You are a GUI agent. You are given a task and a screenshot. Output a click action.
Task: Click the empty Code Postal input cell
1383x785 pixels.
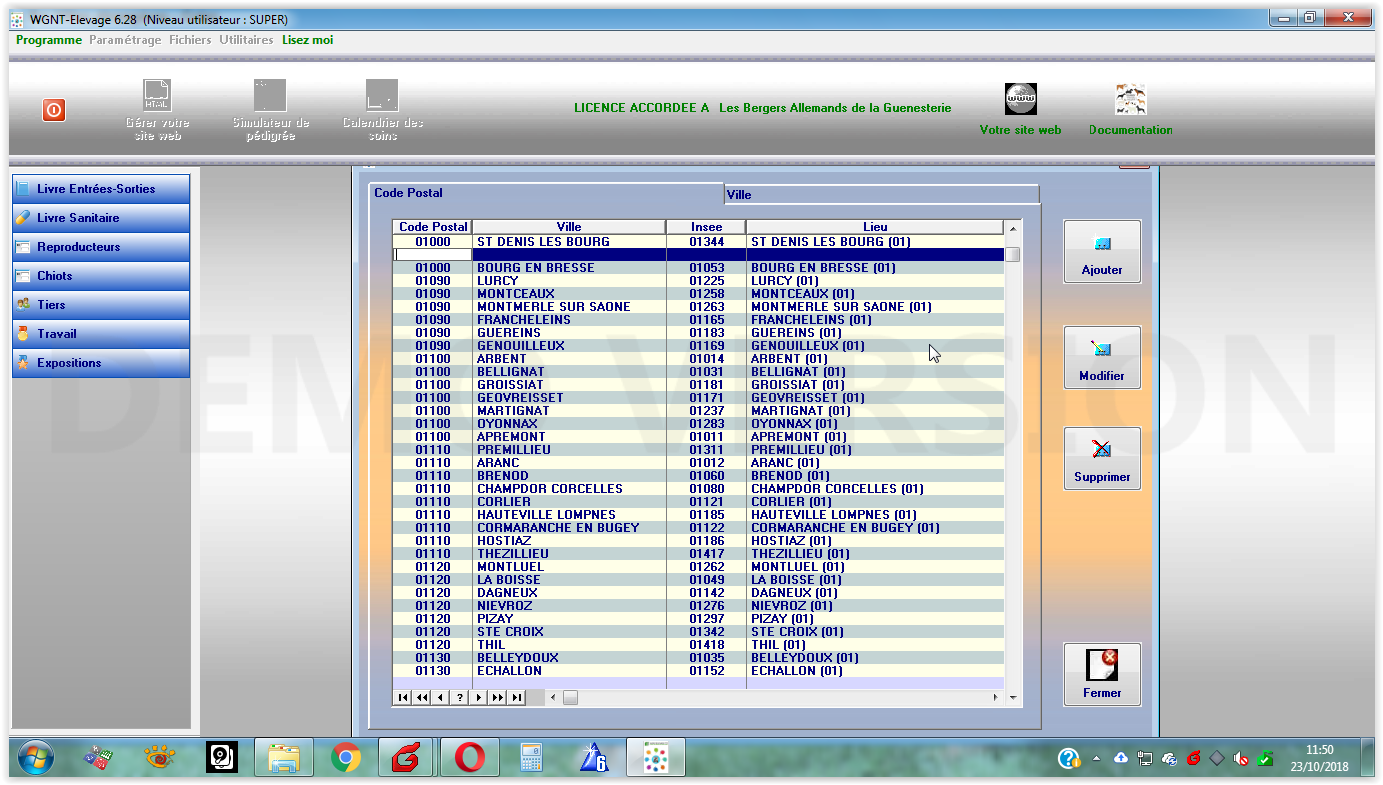coord(432,255)
